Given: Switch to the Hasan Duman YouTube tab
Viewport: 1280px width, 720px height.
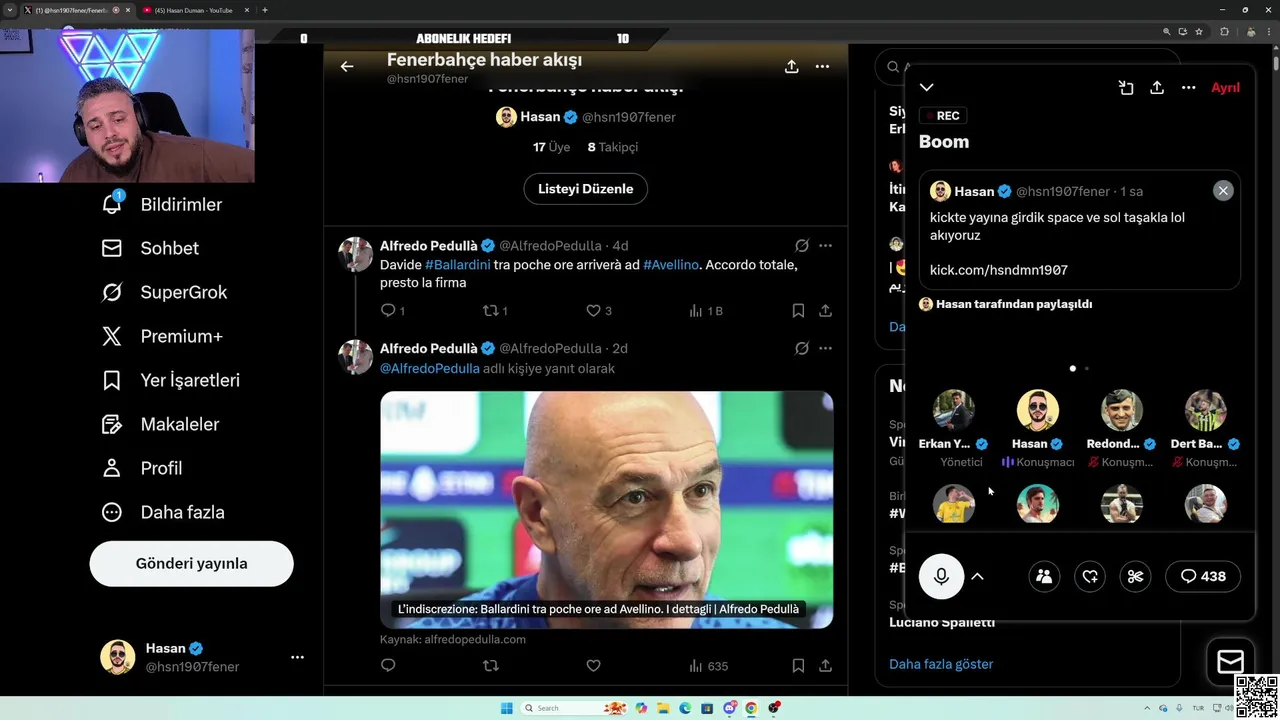Looking at the screenshot, I should point(194,10).
